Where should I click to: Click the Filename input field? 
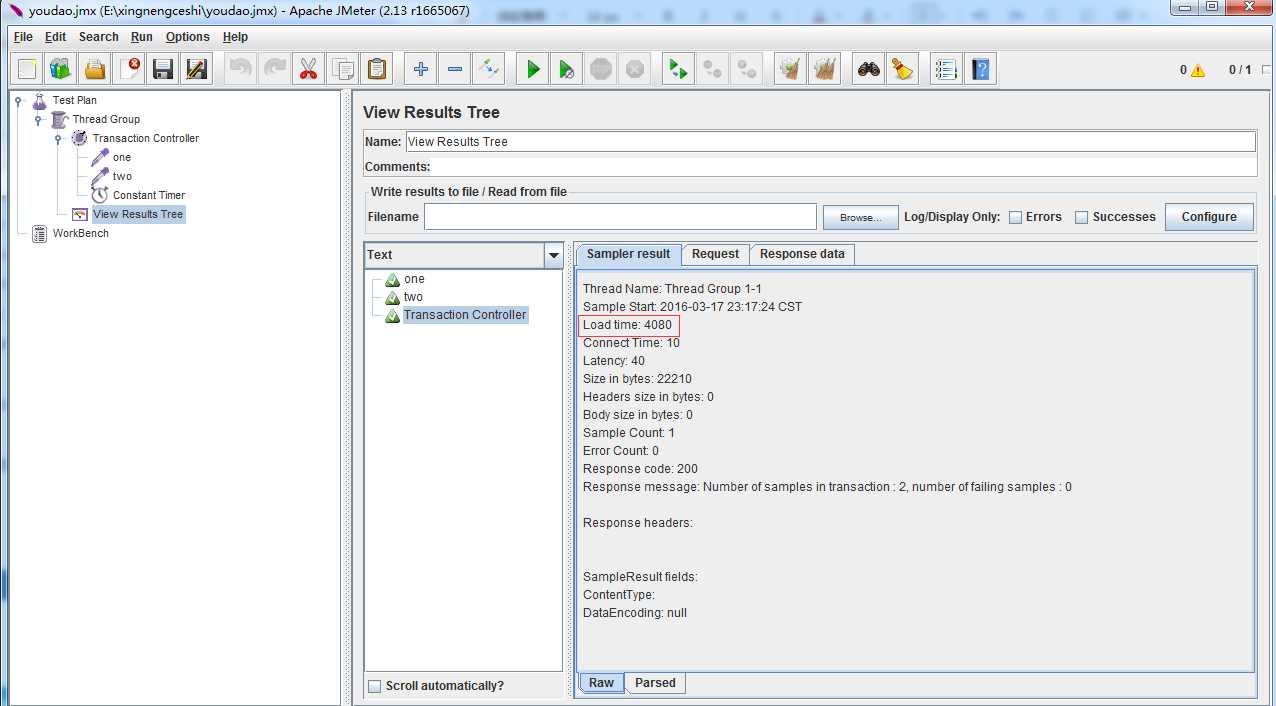click(x=620, y=217)
